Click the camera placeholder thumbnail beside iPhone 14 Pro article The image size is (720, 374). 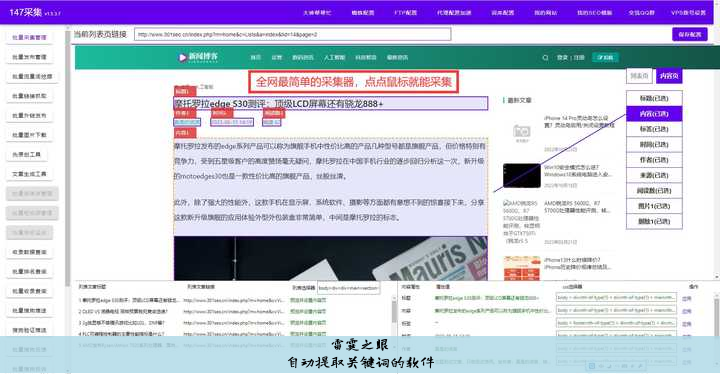click(522, 132)
